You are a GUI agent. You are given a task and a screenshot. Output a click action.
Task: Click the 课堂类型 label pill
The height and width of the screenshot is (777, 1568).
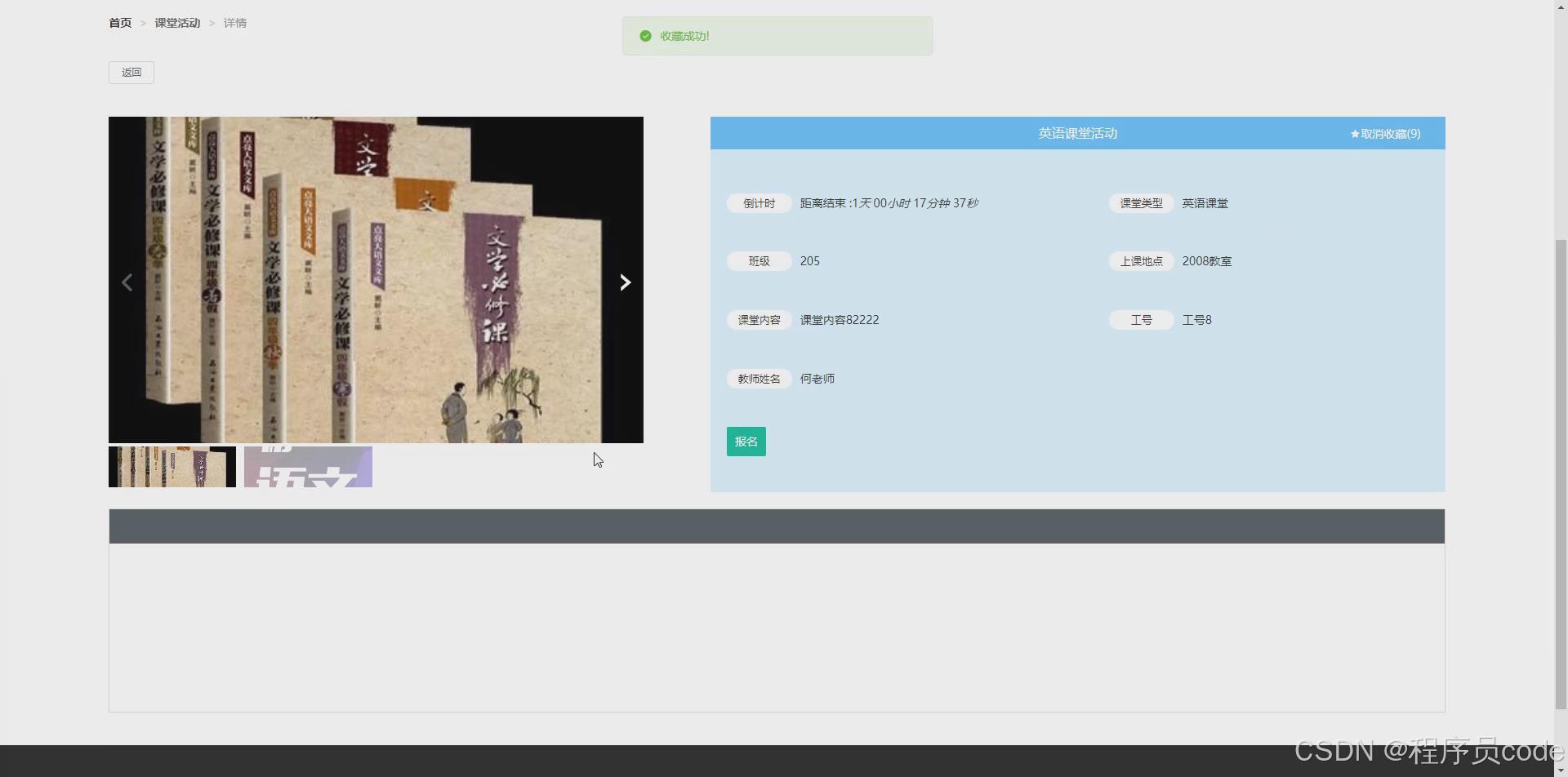1140,203
